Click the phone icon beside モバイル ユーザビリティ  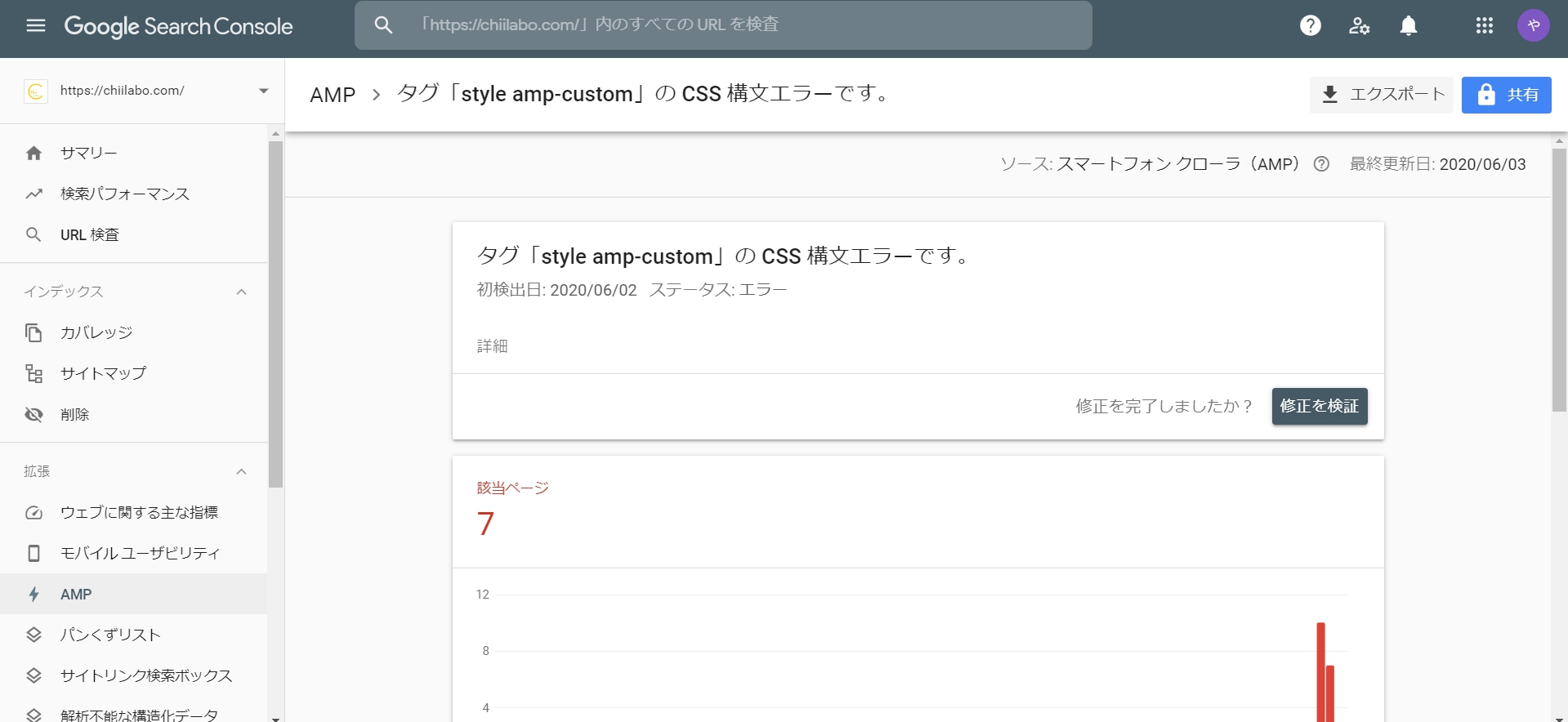(x=34, y=553)
